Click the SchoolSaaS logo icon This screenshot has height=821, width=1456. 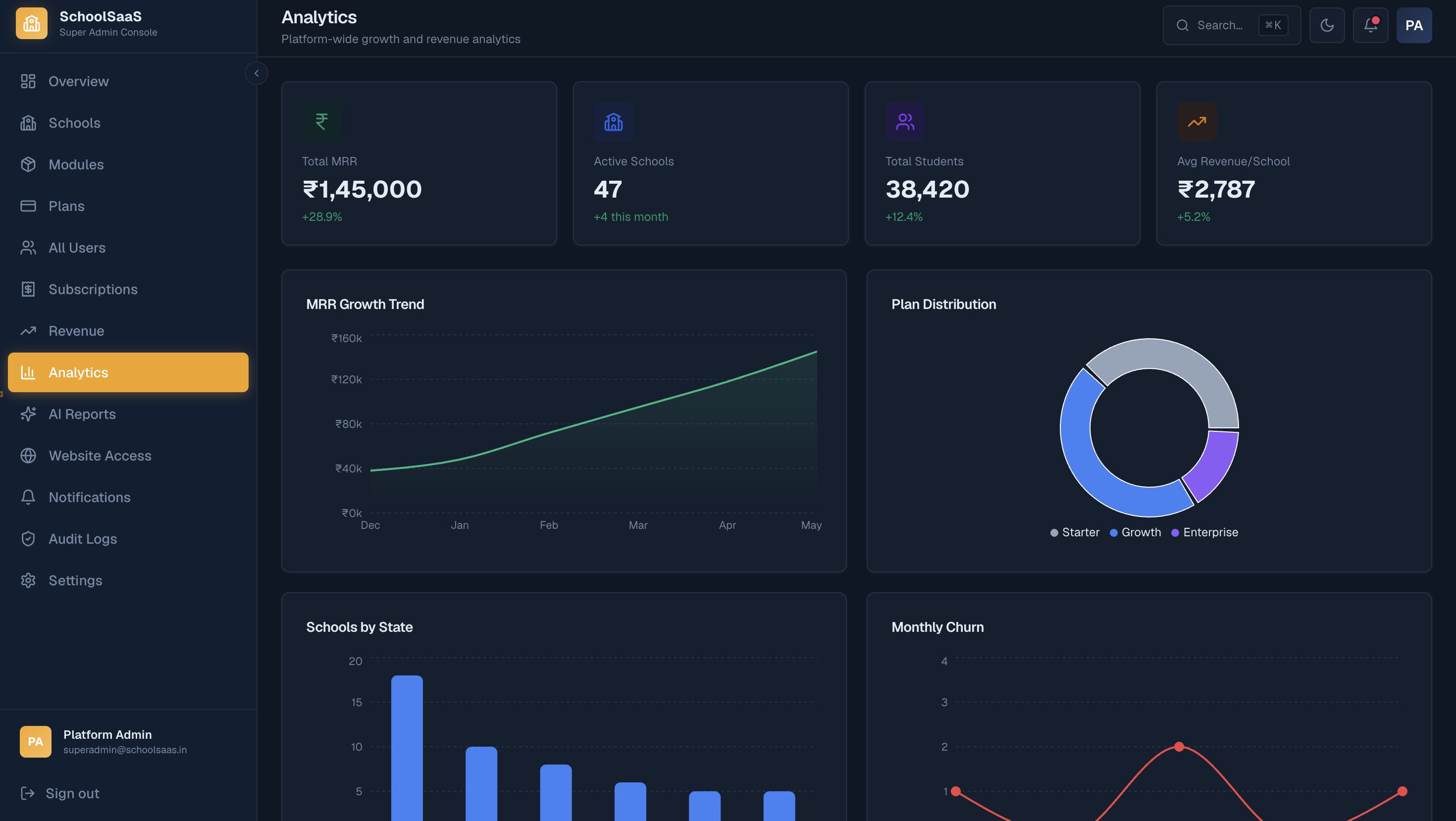pyautogui.click(x=32, y=24)
